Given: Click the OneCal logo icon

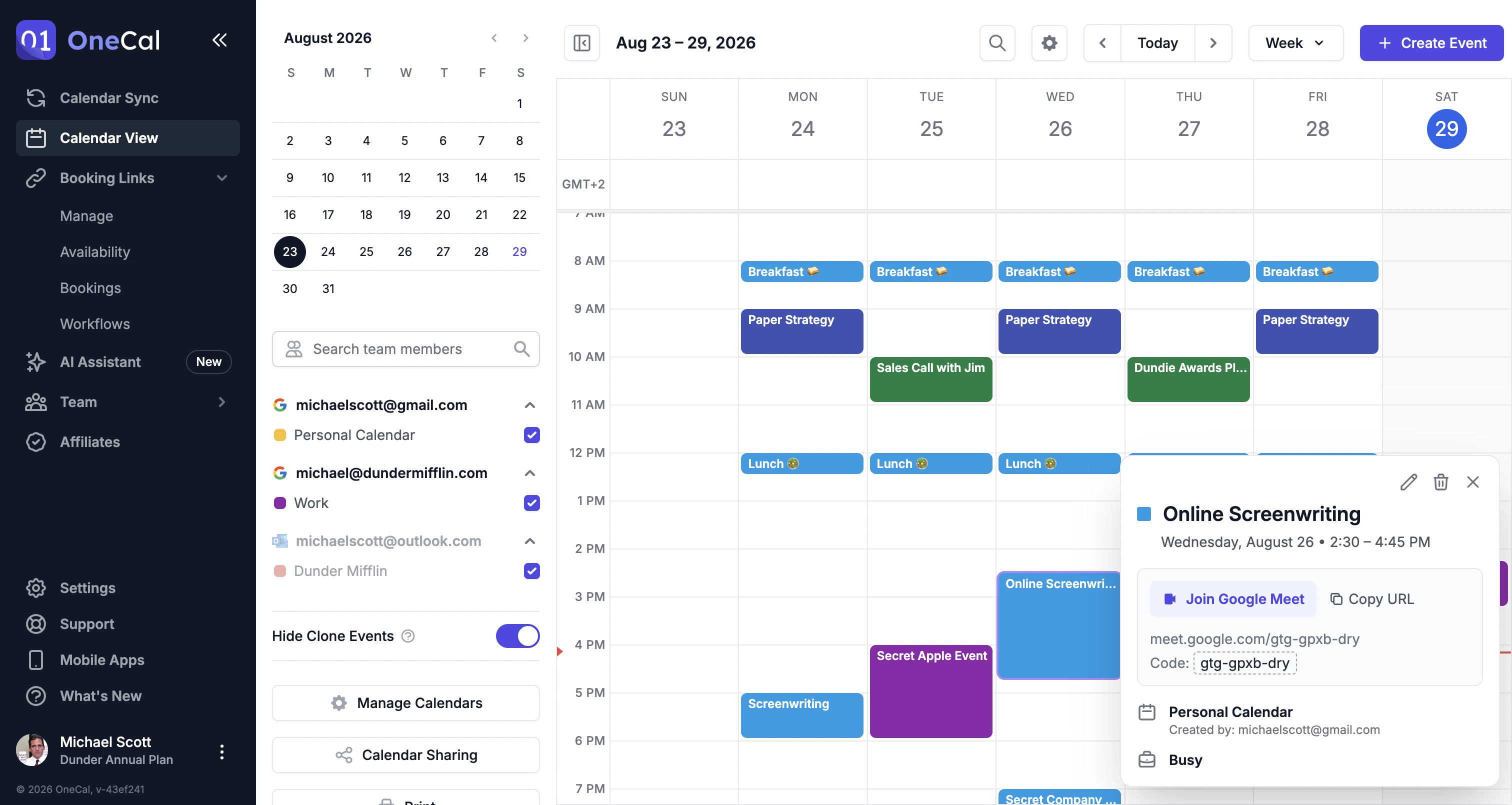Looking at the screenshot, I should pos(36,40).
